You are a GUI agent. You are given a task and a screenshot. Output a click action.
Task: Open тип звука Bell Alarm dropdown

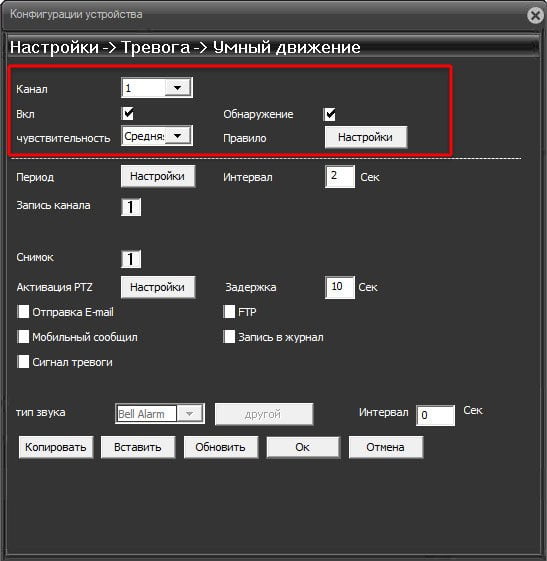[x=160, y=414]
